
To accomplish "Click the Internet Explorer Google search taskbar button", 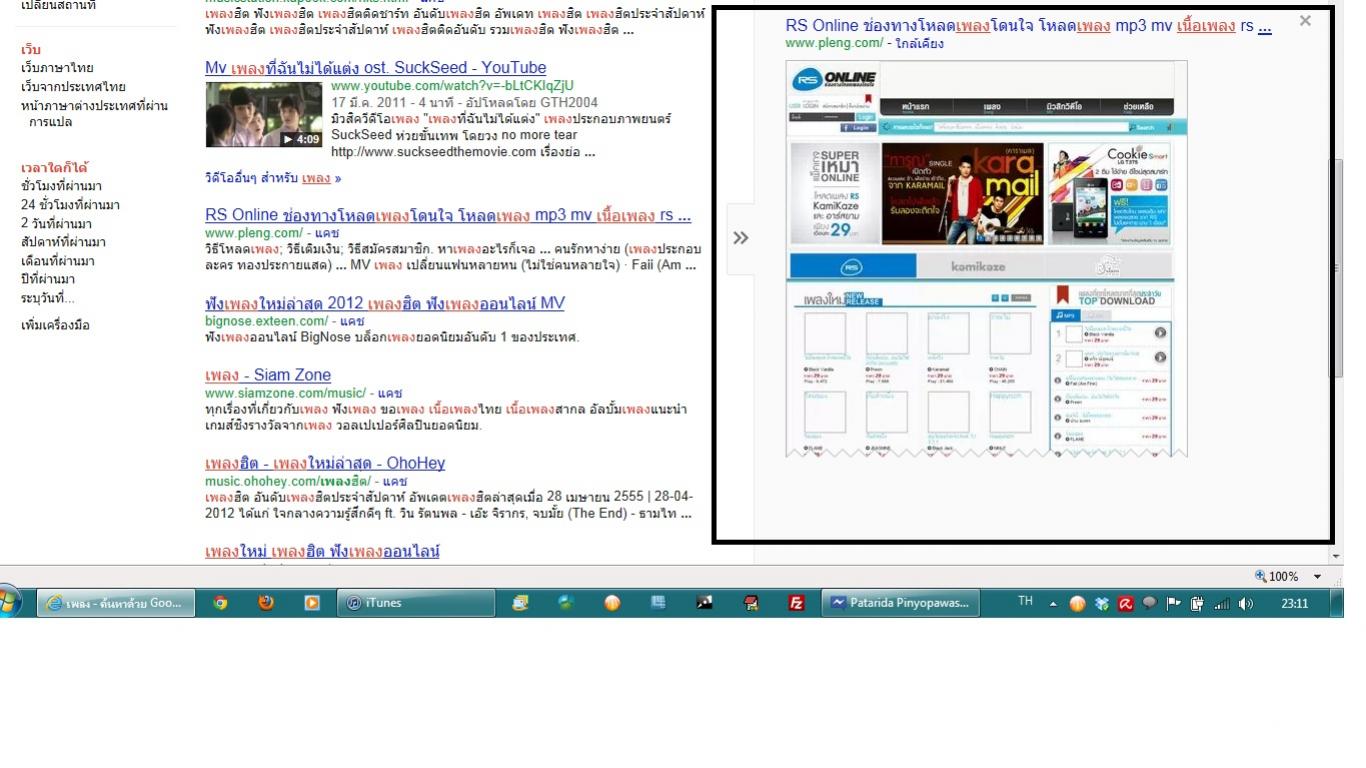I will 117,603.
